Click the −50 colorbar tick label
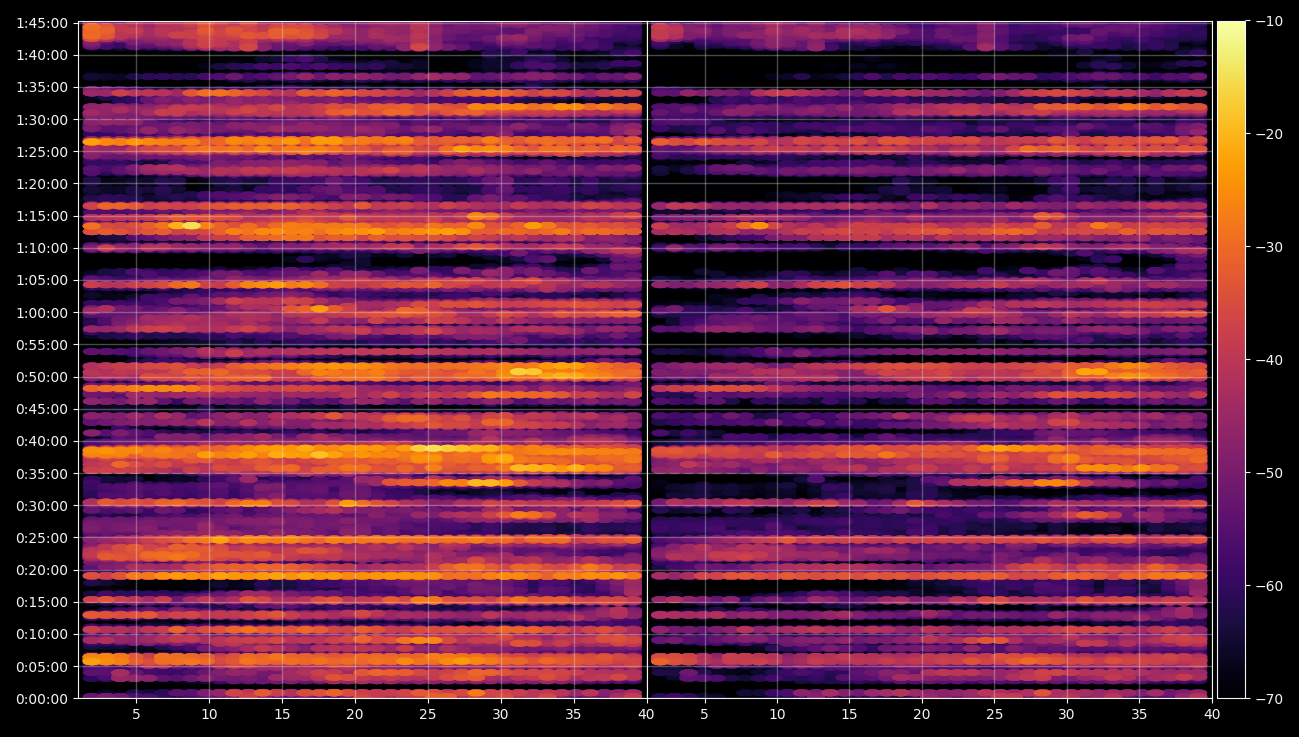This screenshot has width=1299, height=737. (x=1268, y=472)
